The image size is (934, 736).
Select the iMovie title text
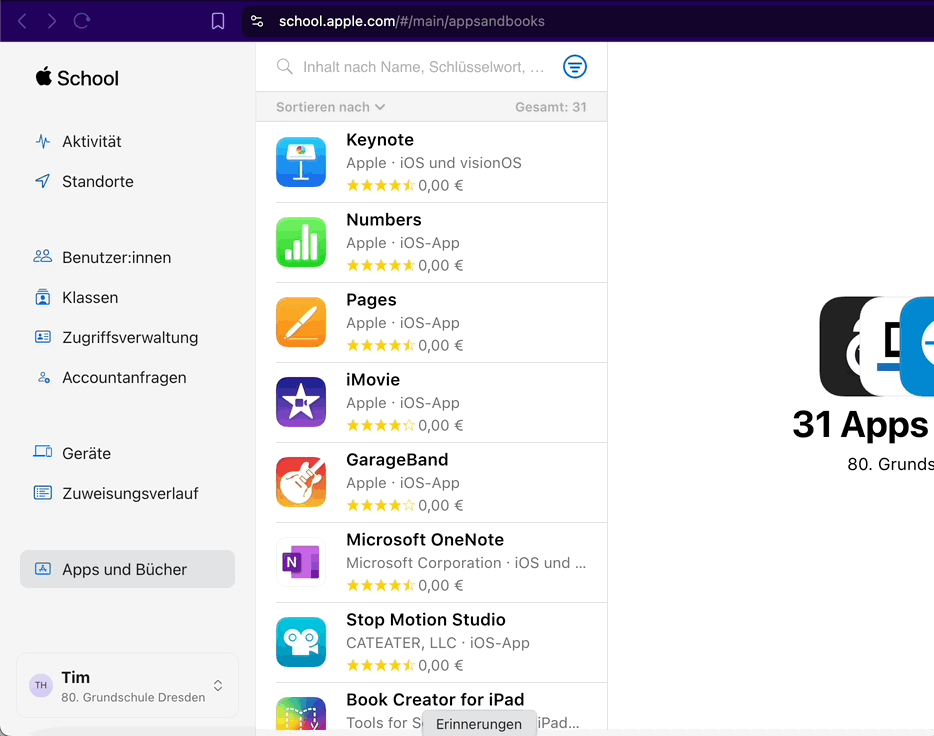pos(373,380)
